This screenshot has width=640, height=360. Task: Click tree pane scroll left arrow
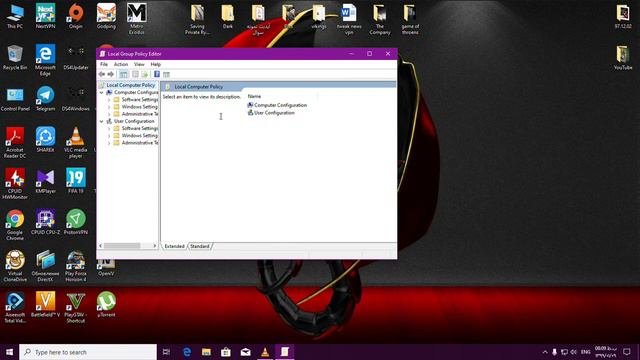tap(101, 246)
